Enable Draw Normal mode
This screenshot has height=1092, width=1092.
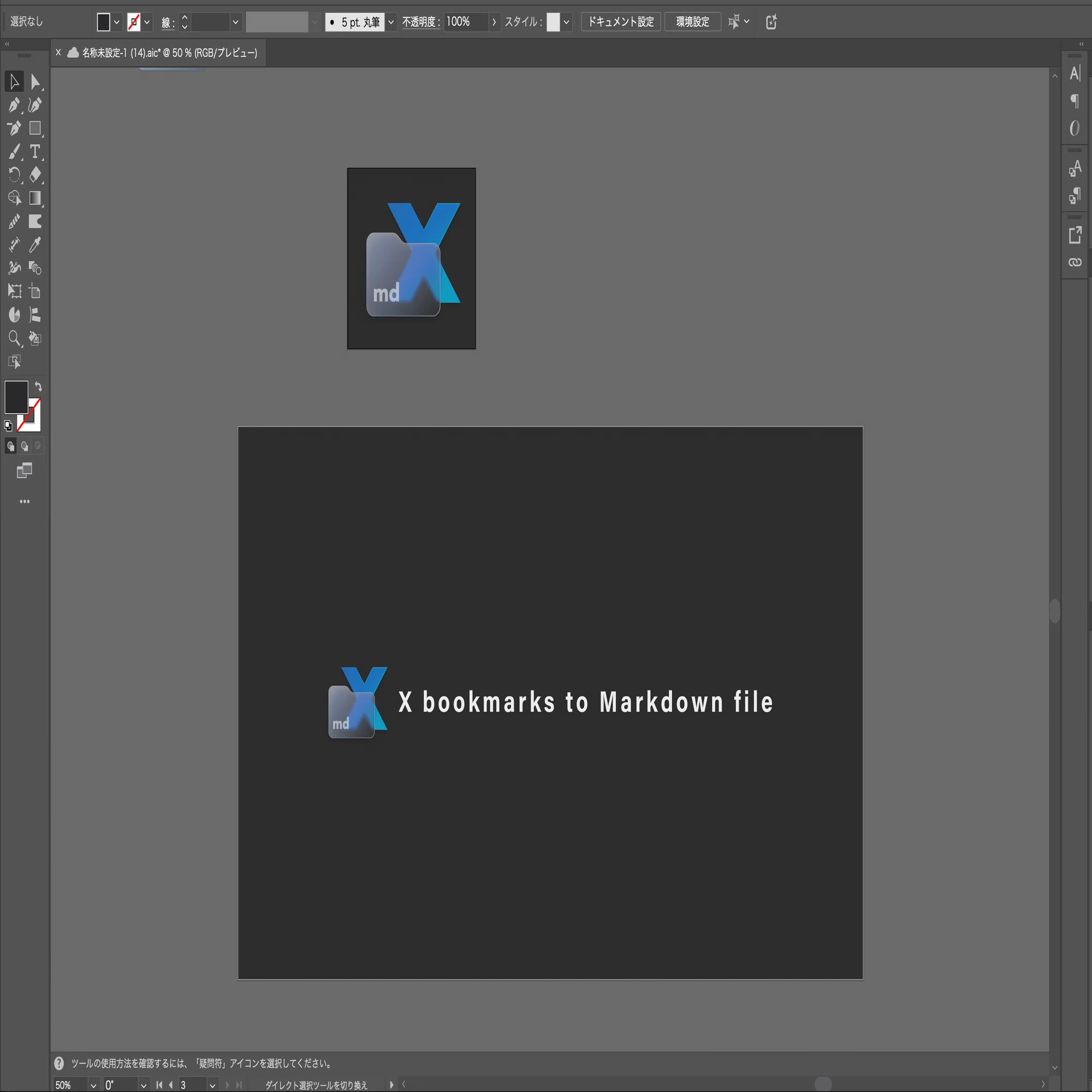pos(10,446)
